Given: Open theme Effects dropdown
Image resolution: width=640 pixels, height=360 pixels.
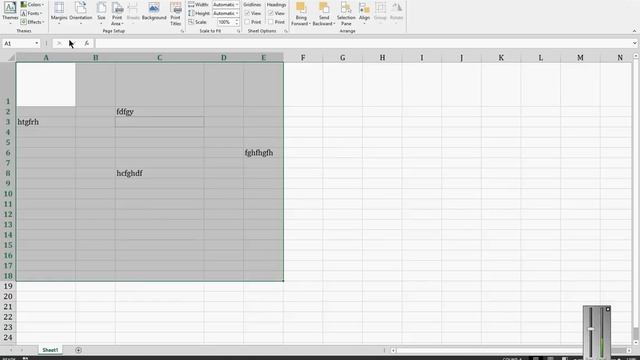Looking at the screenshot, I should click(x=32, y=22).
